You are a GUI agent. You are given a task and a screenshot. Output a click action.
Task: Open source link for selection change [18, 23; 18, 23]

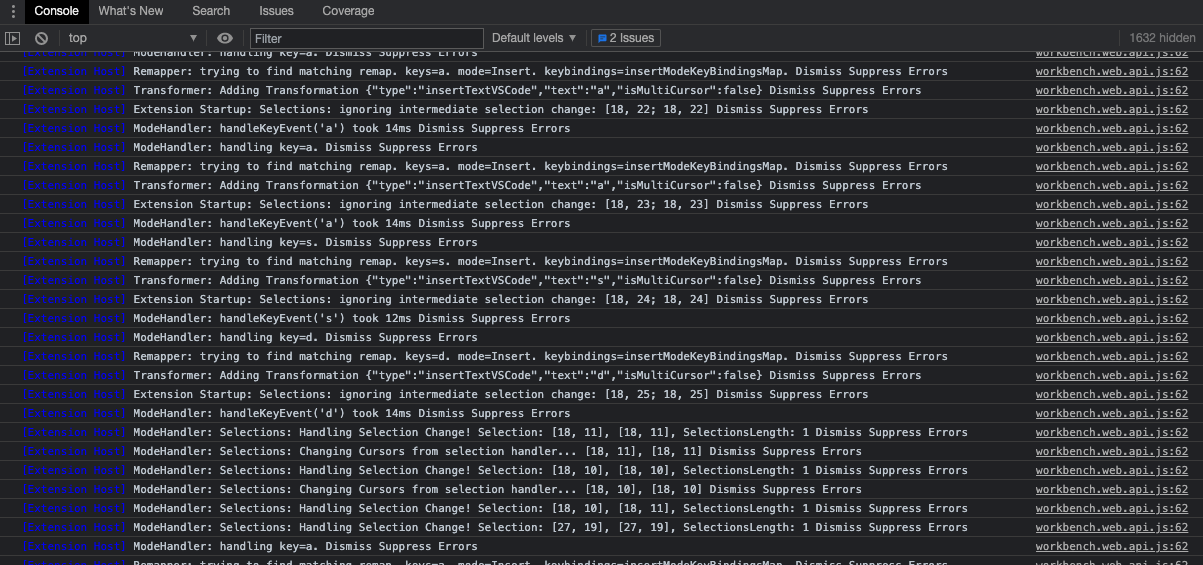pyautogui.click(x=1112, y=204)
